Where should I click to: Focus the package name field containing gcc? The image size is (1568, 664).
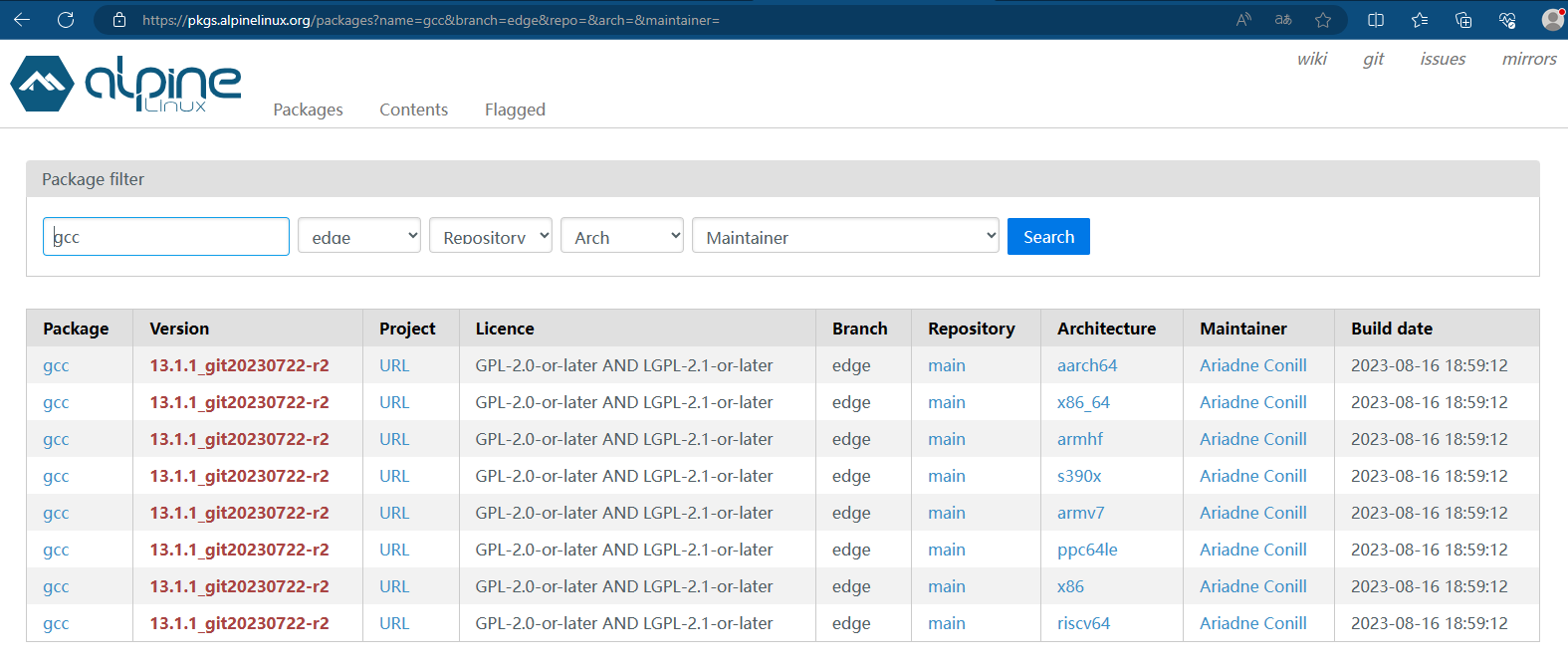[166, 237]
